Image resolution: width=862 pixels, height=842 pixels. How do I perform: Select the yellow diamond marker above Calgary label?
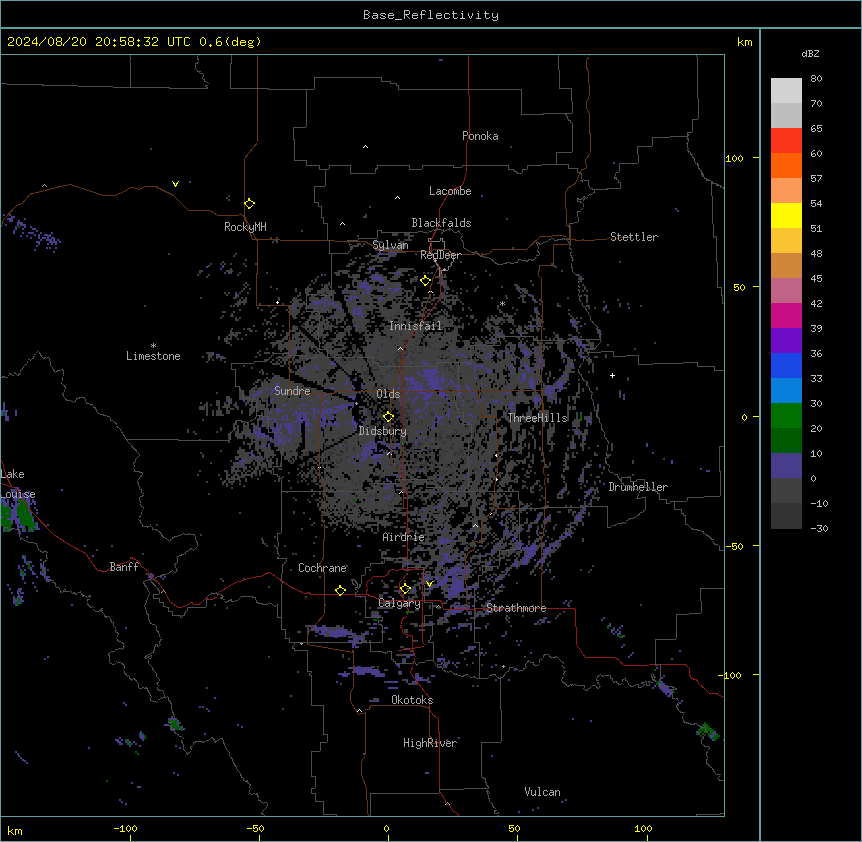pos(405,589)
